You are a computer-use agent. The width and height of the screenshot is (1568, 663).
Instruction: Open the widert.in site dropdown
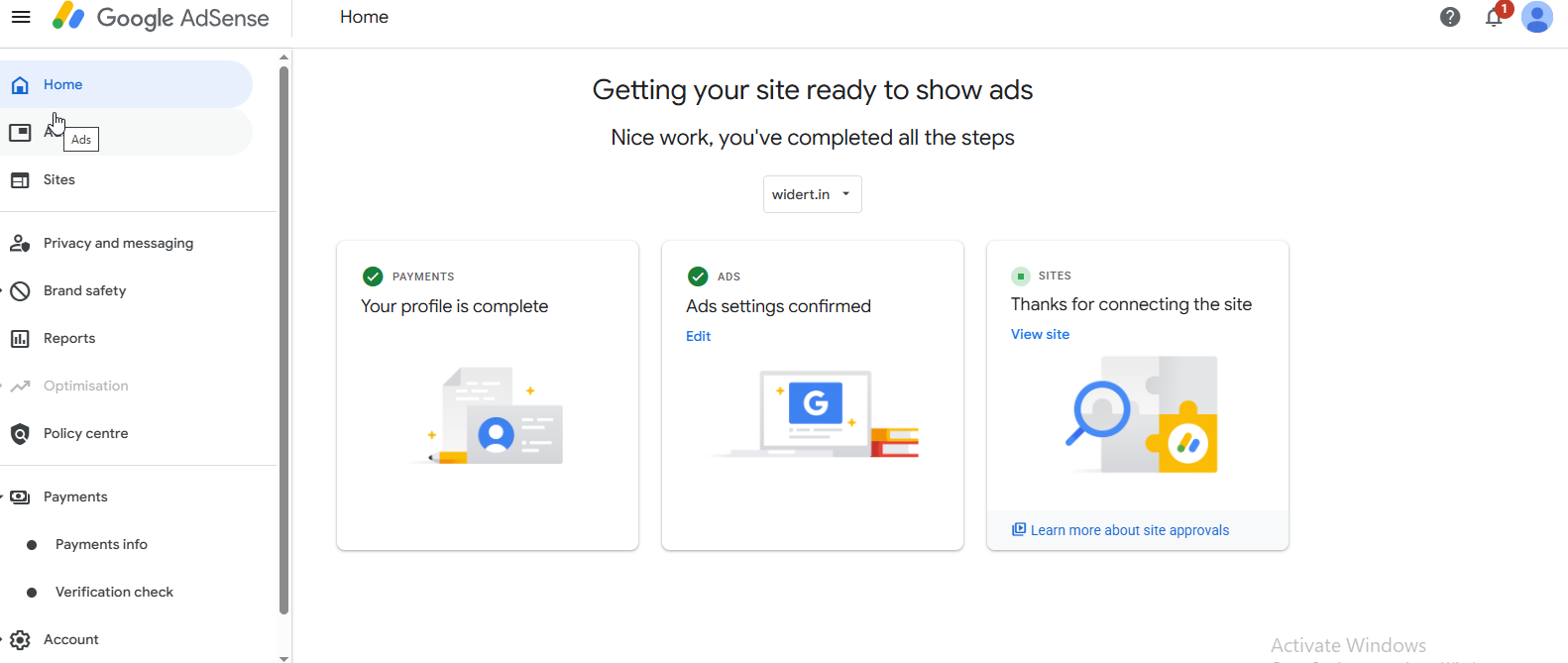coord(813,194)
